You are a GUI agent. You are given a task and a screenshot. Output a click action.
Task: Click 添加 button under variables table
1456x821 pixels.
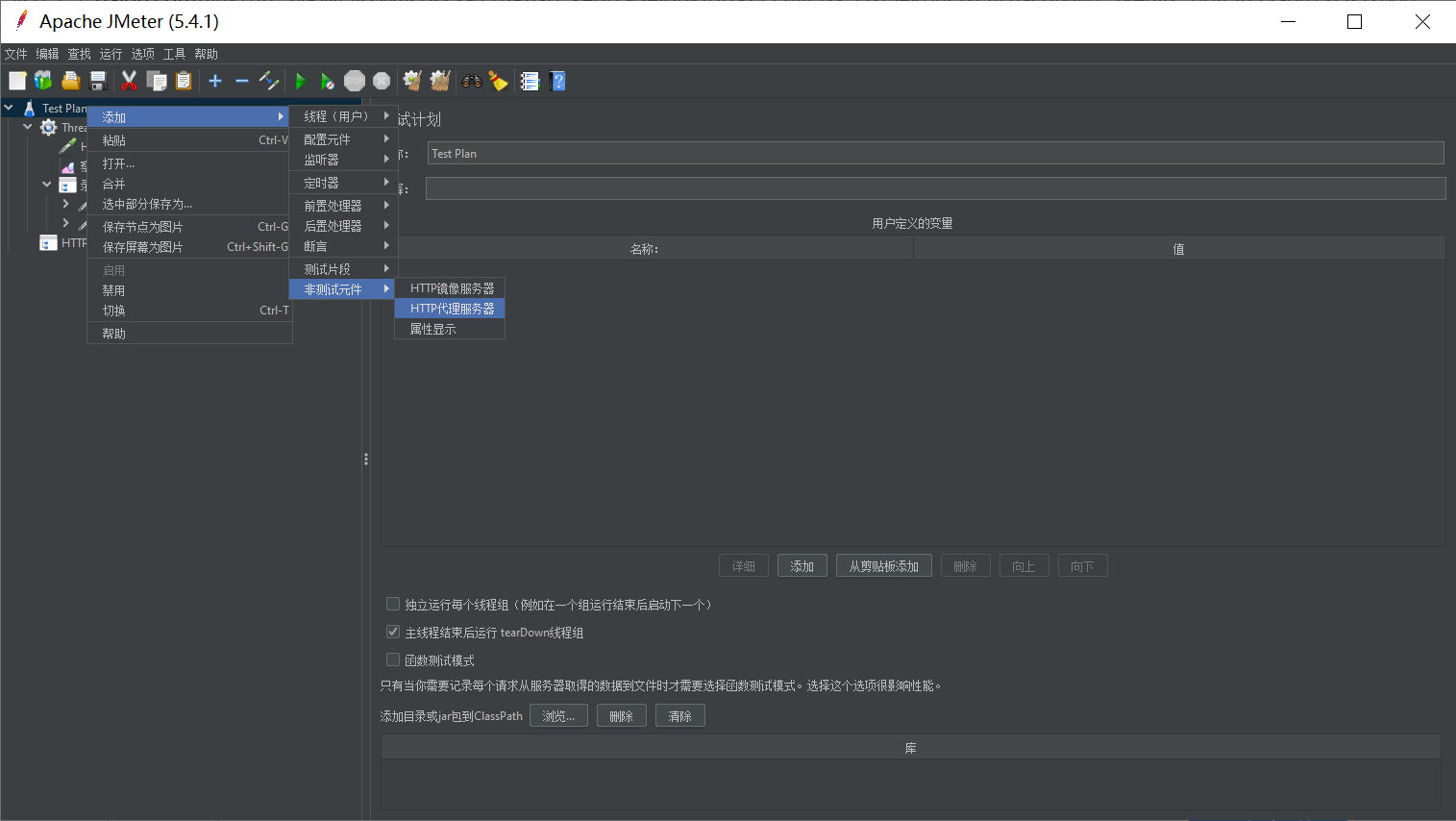pos(802,566)
